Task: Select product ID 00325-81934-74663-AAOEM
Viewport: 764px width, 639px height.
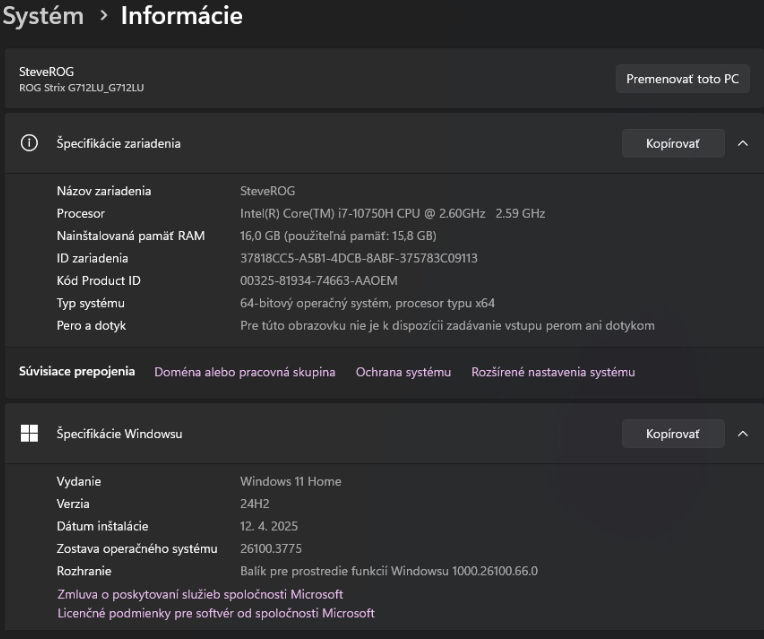Action: click(319, 280)
